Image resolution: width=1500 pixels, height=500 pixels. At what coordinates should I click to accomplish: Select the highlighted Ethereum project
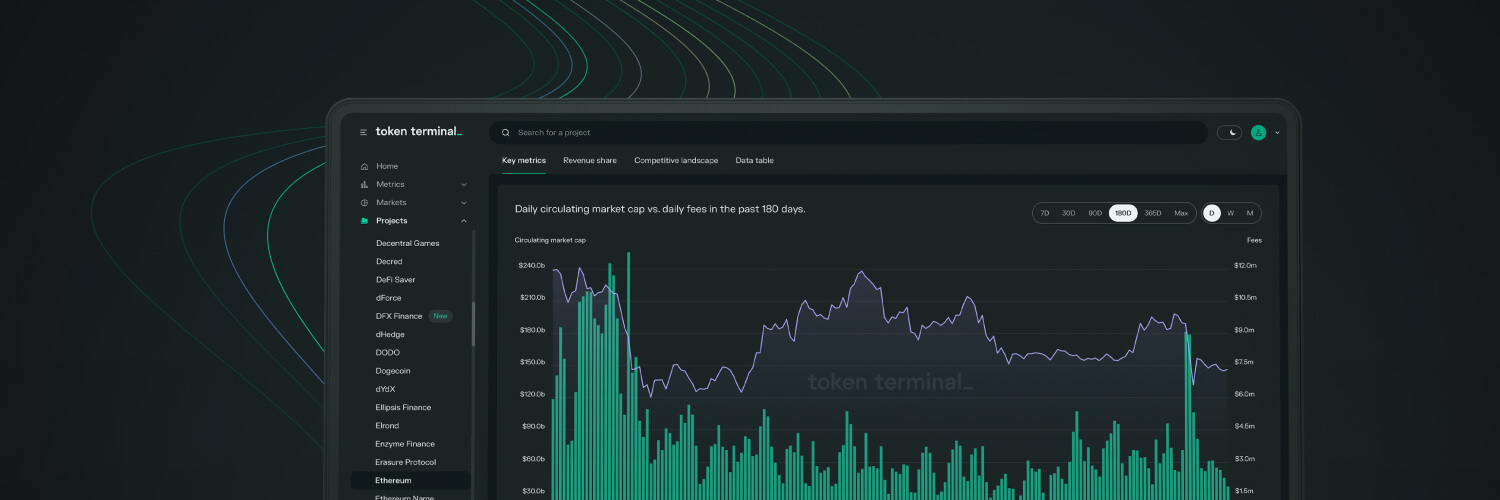[410, 480]
